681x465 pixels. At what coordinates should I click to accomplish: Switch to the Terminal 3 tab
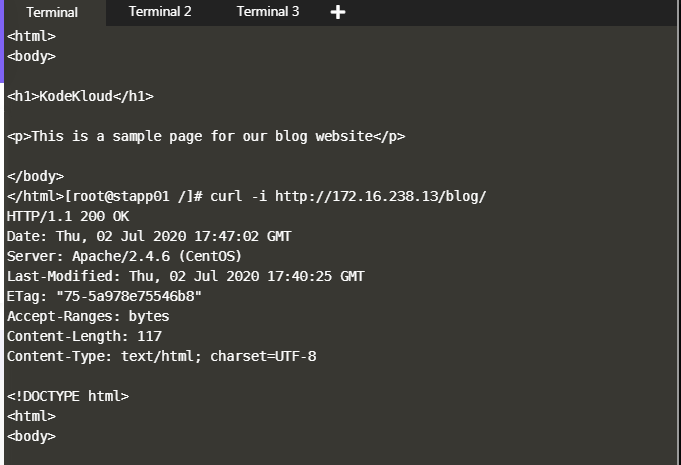point(268,12)
